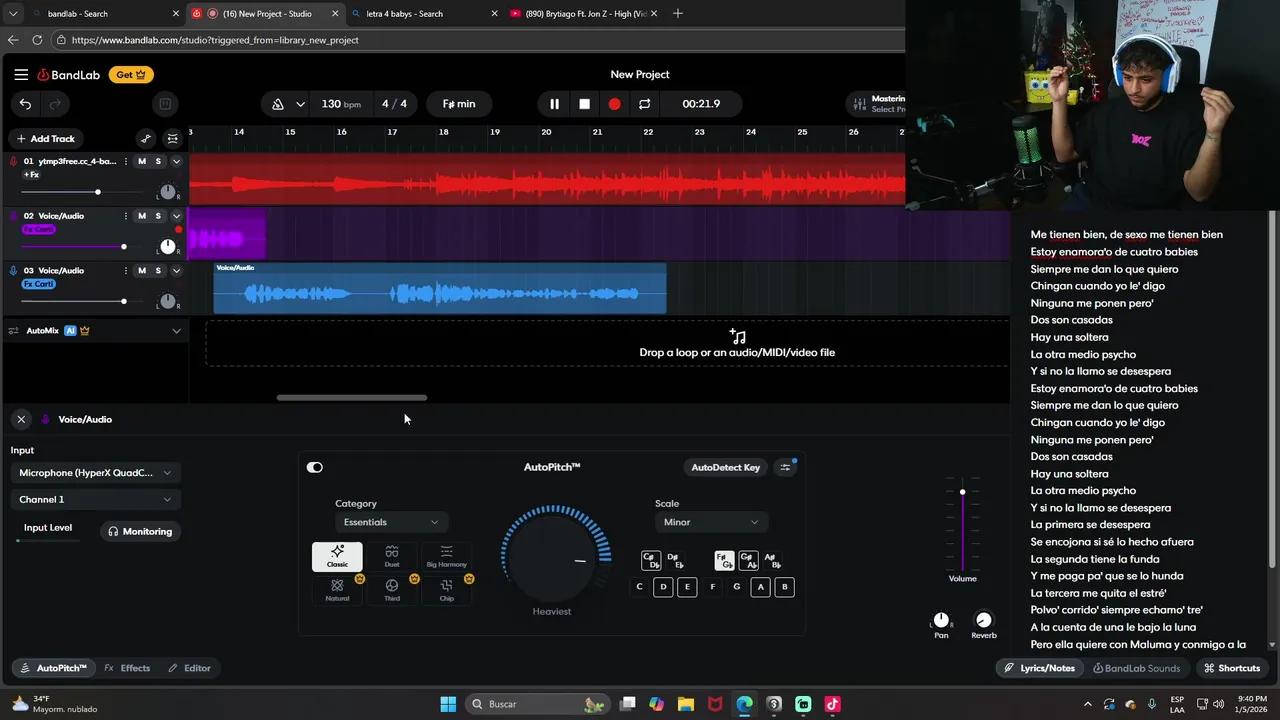1280x720 pixels.
Task: Mute track 01 ytmp3free
Action: [142, 161]
